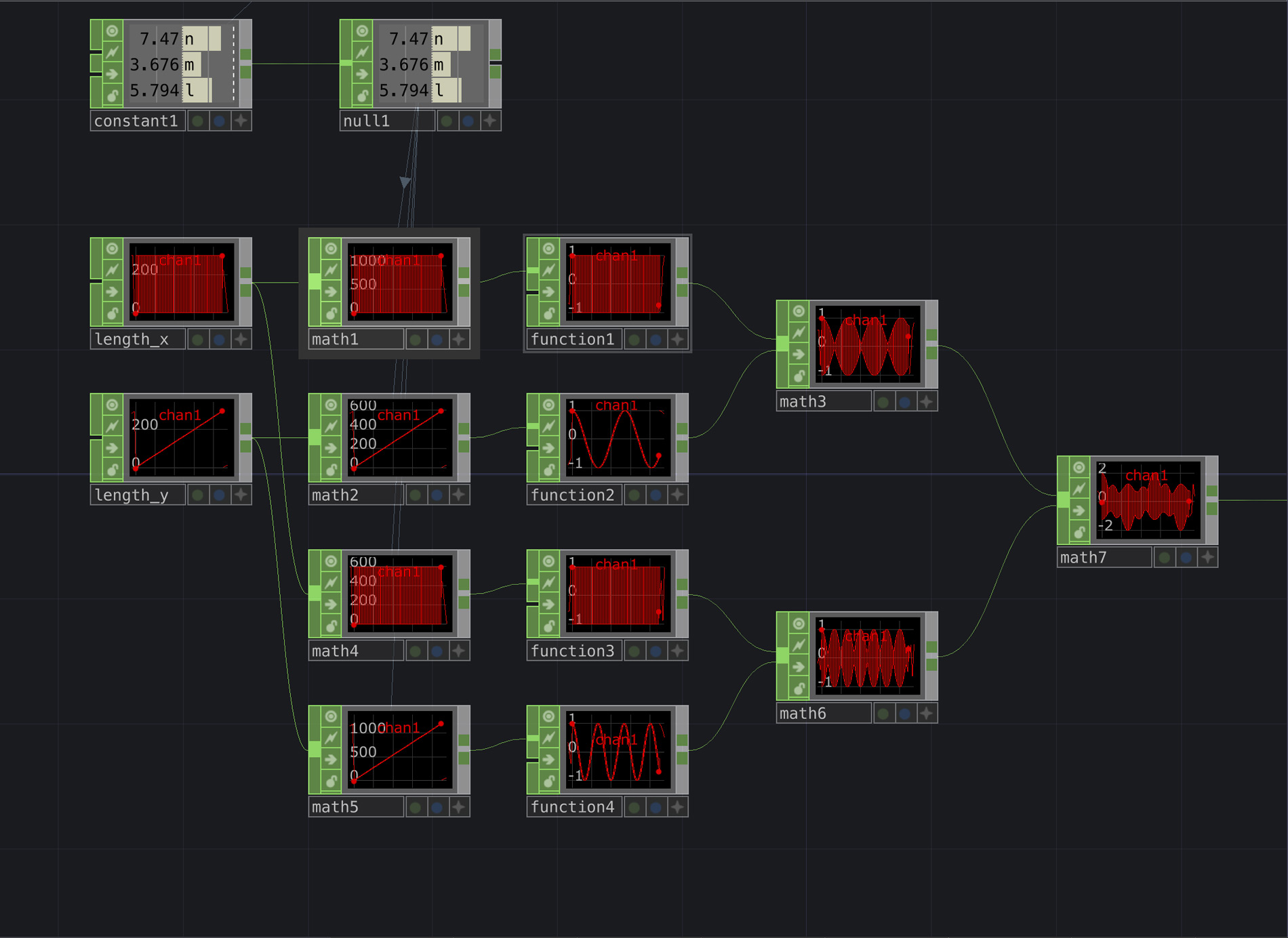Toggle the green dot flag on function1

(x=635, y=340)
